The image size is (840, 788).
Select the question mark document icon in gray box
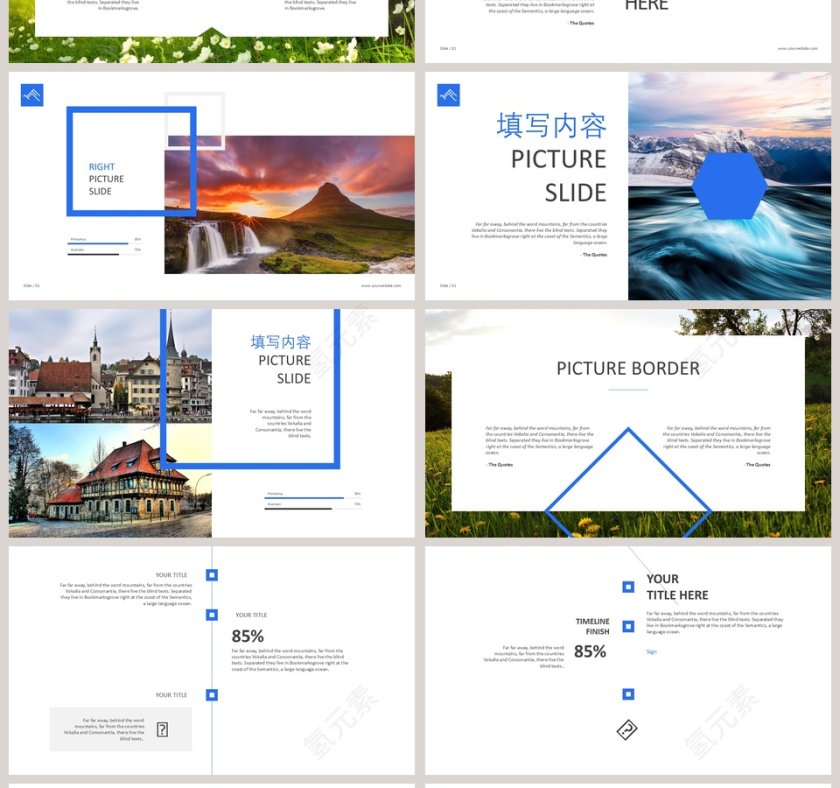click(162, 729)
